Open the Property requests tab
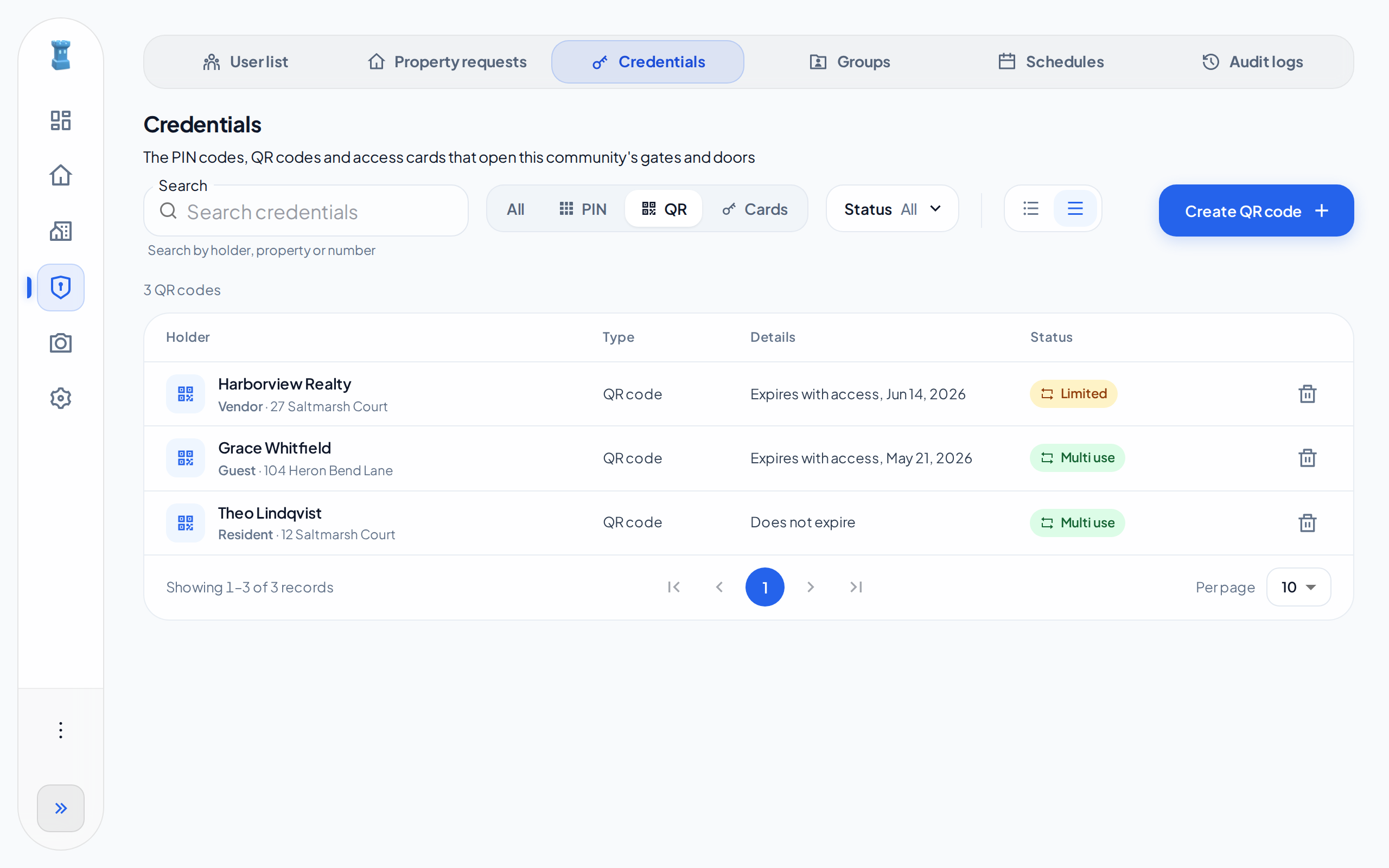Viewport: 1389px width, 868px height. click(447, 62)
